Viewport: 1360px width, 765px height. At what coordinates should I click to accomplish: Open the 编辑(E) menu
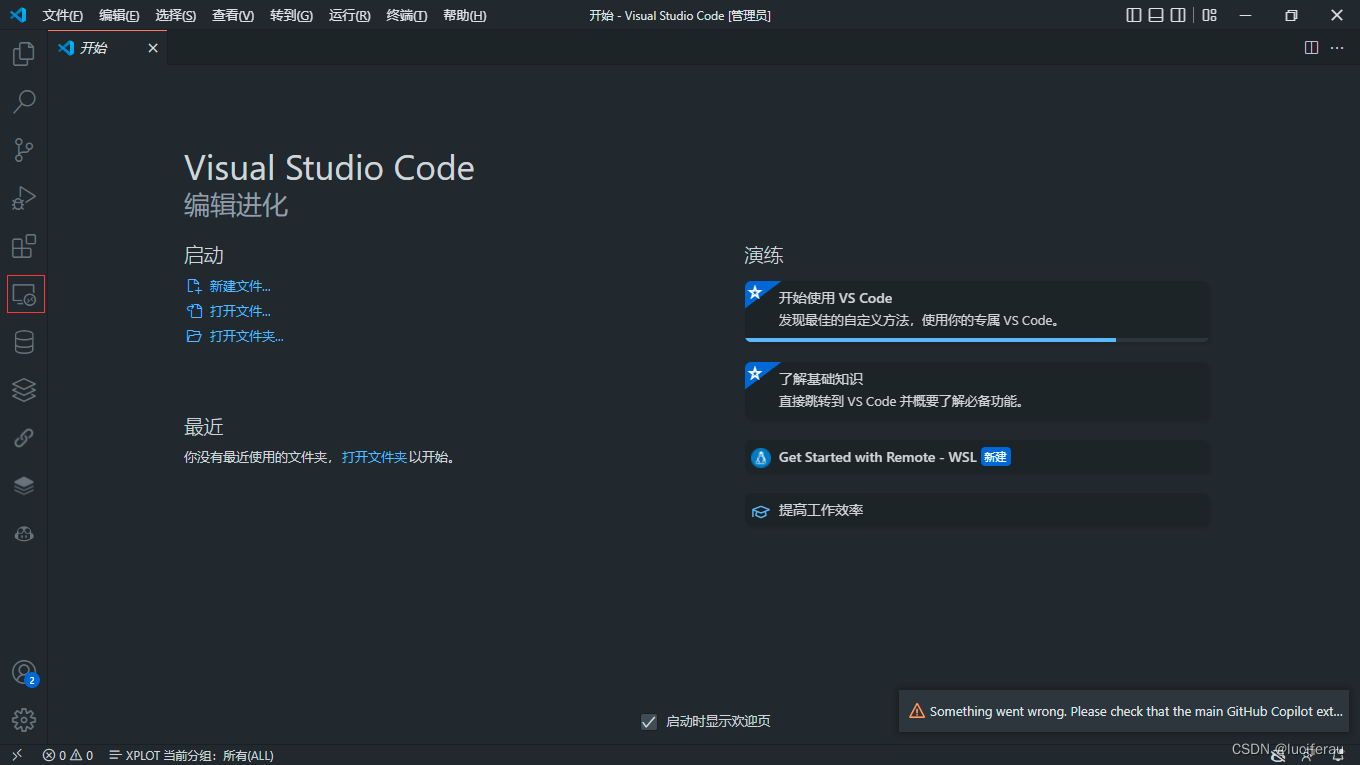[119, 15]
